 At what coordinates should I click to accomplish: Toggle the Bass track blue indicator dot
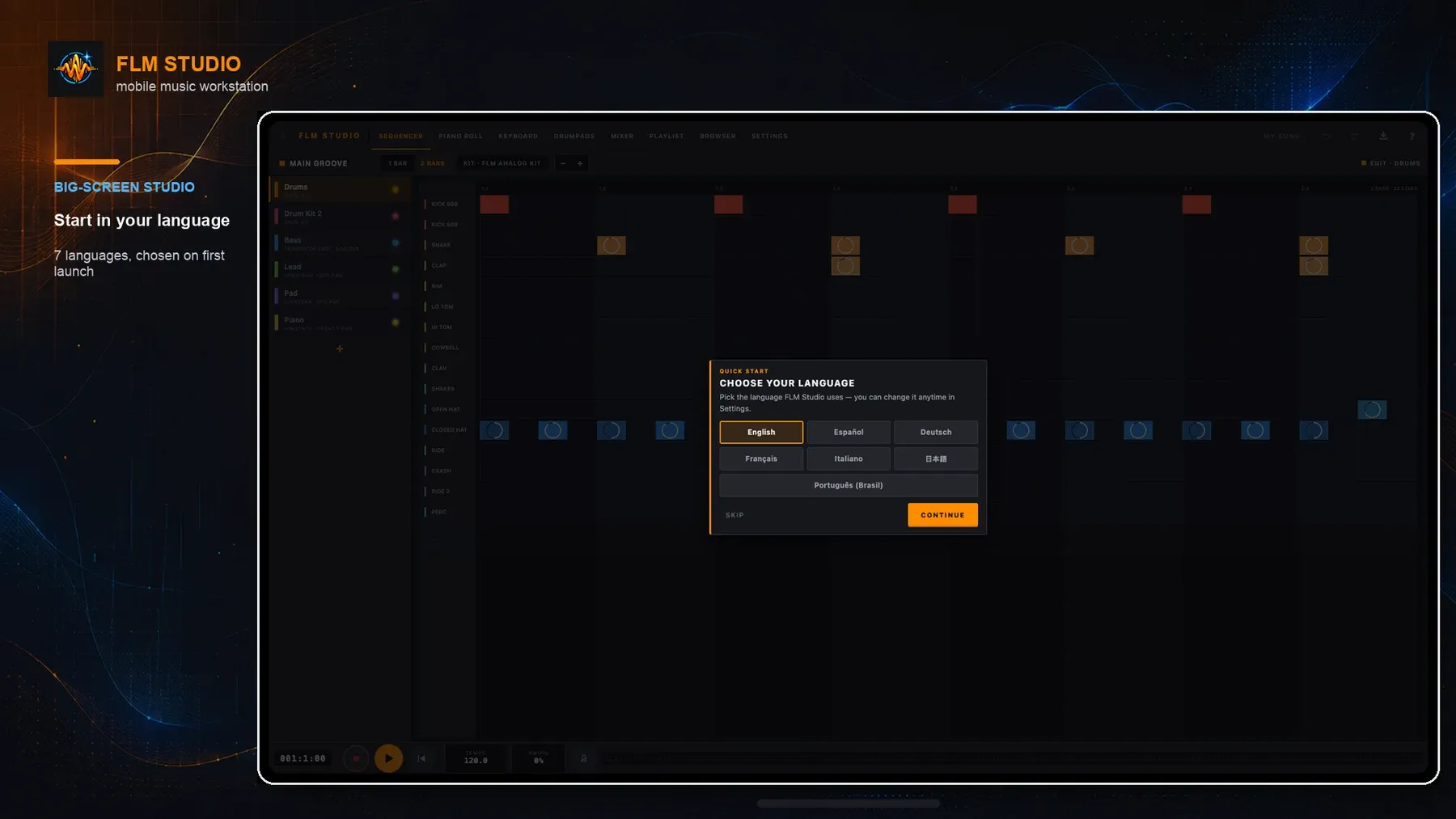396,243
